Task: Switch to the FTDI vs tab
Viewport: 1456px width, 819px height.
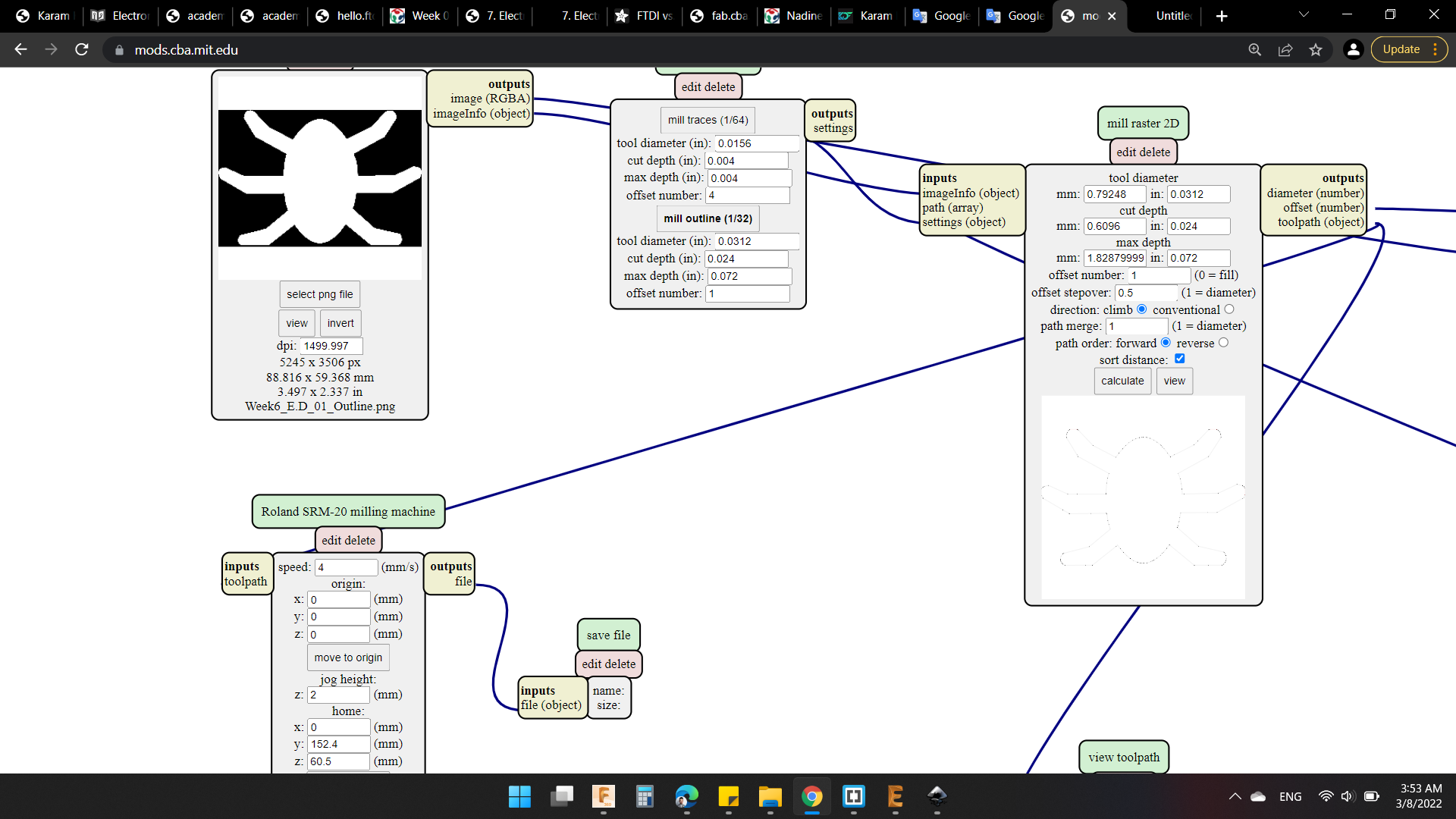Action: click(645, 16)
